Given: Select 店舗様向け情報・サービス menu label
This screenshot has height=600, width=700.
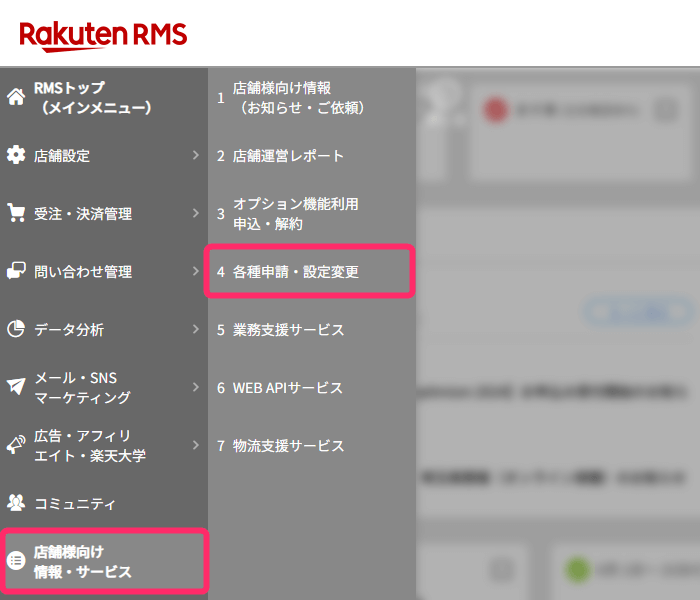Looking at the screenshot, I should click(83, 562).
